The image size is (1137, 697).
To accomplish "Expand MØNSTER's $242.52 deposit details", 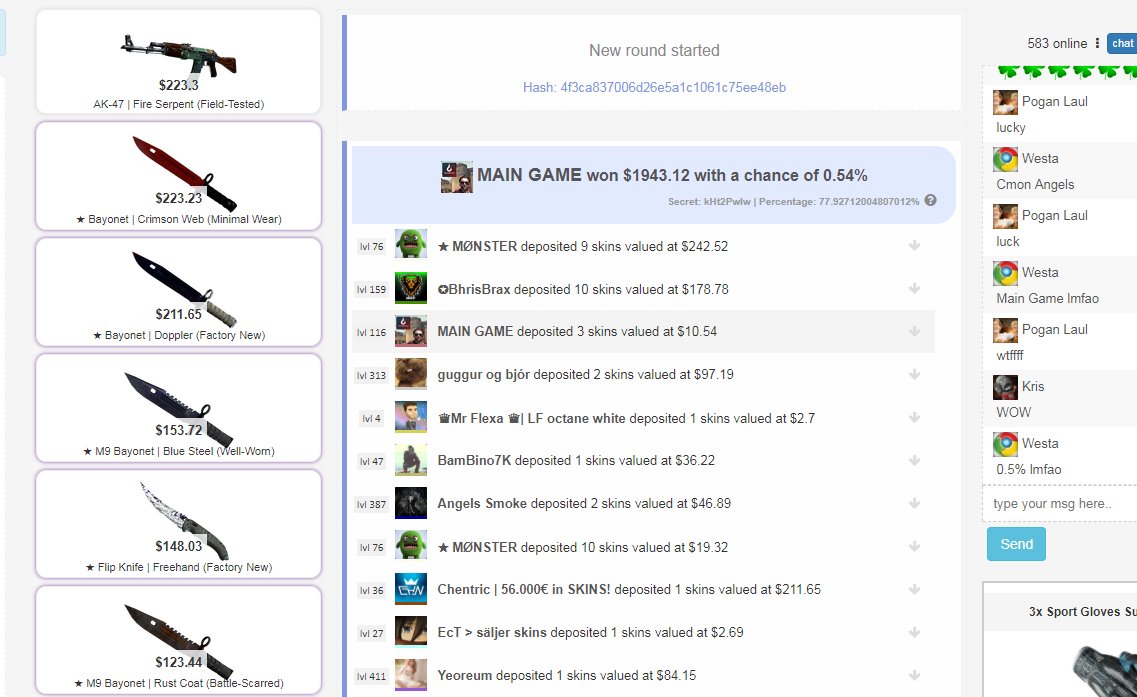I will (914, 246).
